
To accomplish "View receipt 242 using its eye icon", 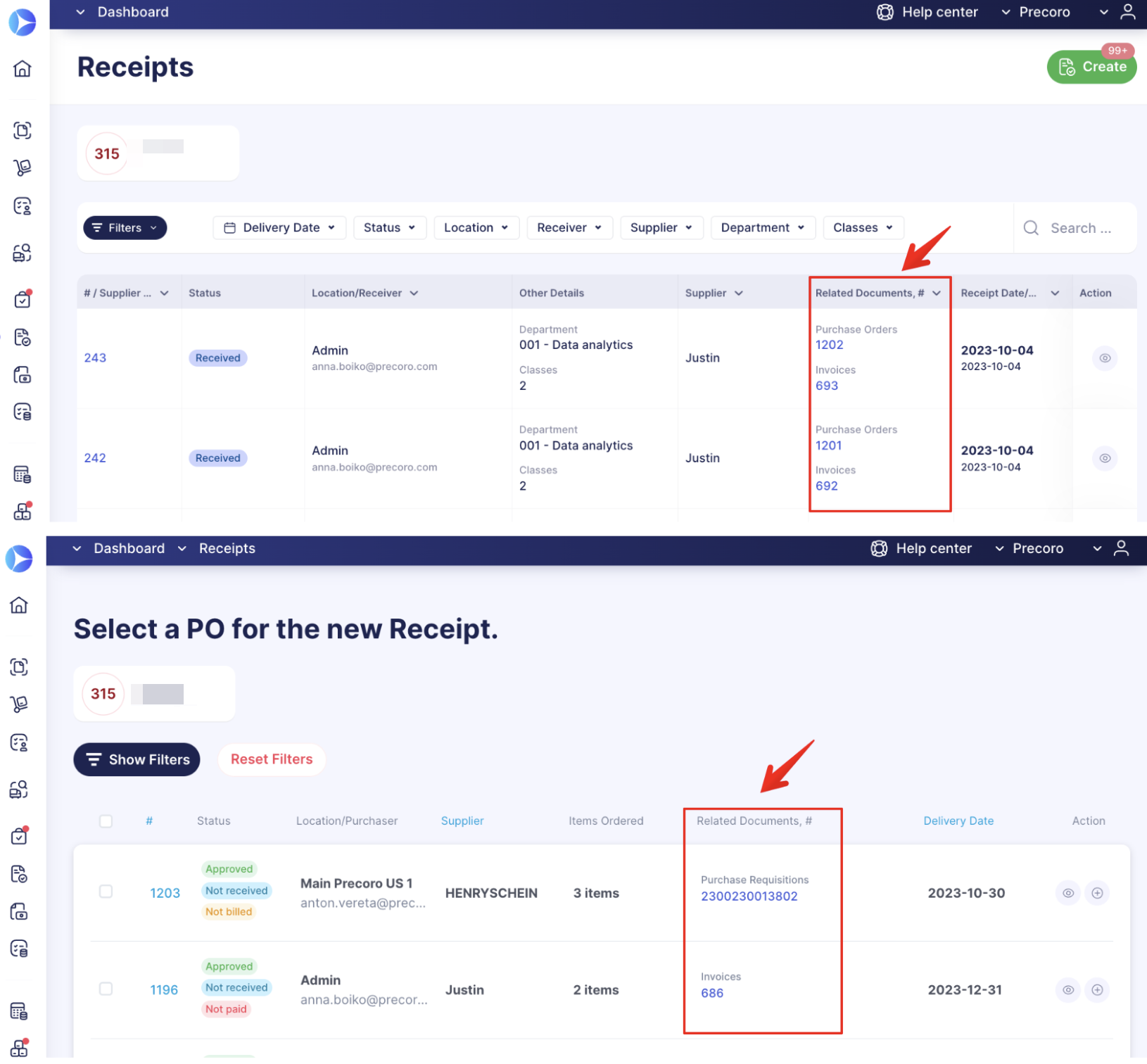I will pyautogui.click(x=1105, y=458).
